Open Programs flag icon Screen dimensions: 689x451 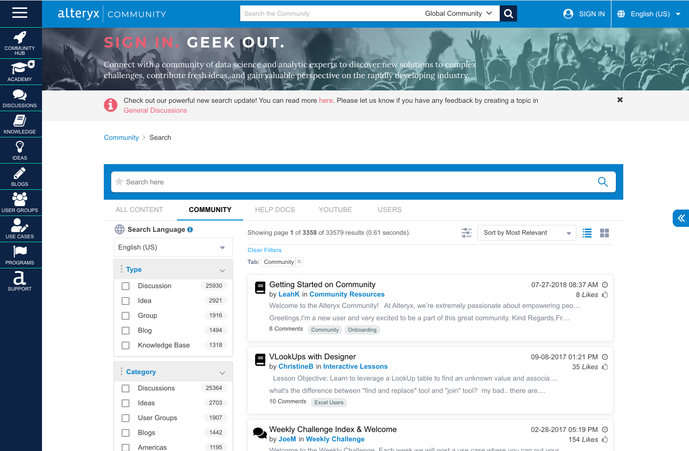20,255
